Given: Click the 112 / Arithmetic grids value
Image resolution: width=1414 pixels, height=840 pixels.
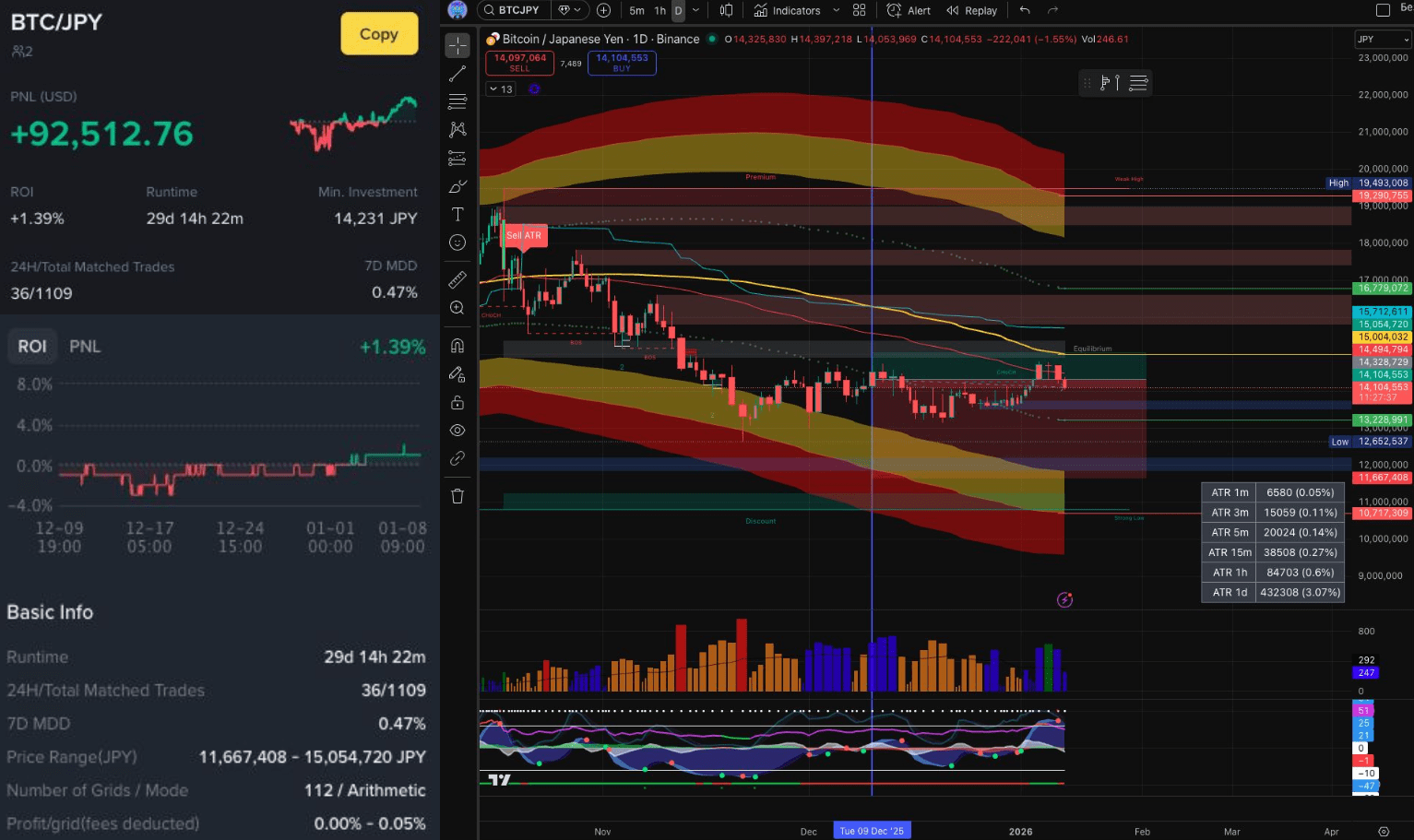Looking at the screenshot, I should (365, 790).
